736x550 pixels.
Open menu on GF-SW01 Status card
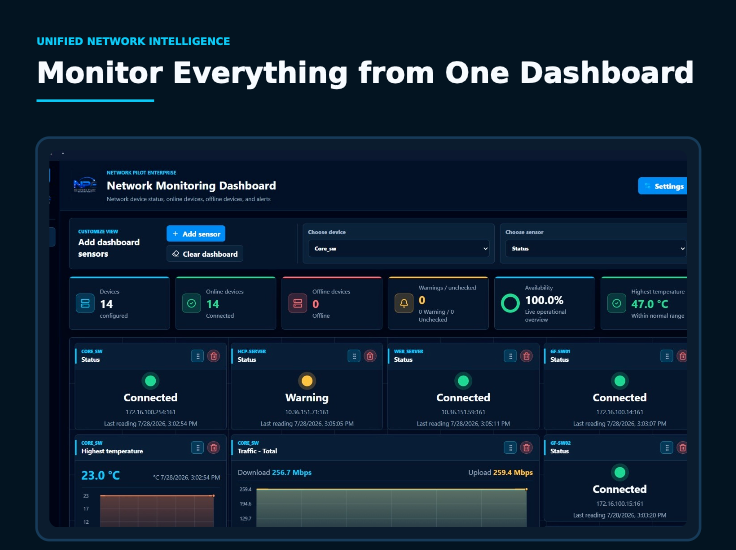[667, 356]
